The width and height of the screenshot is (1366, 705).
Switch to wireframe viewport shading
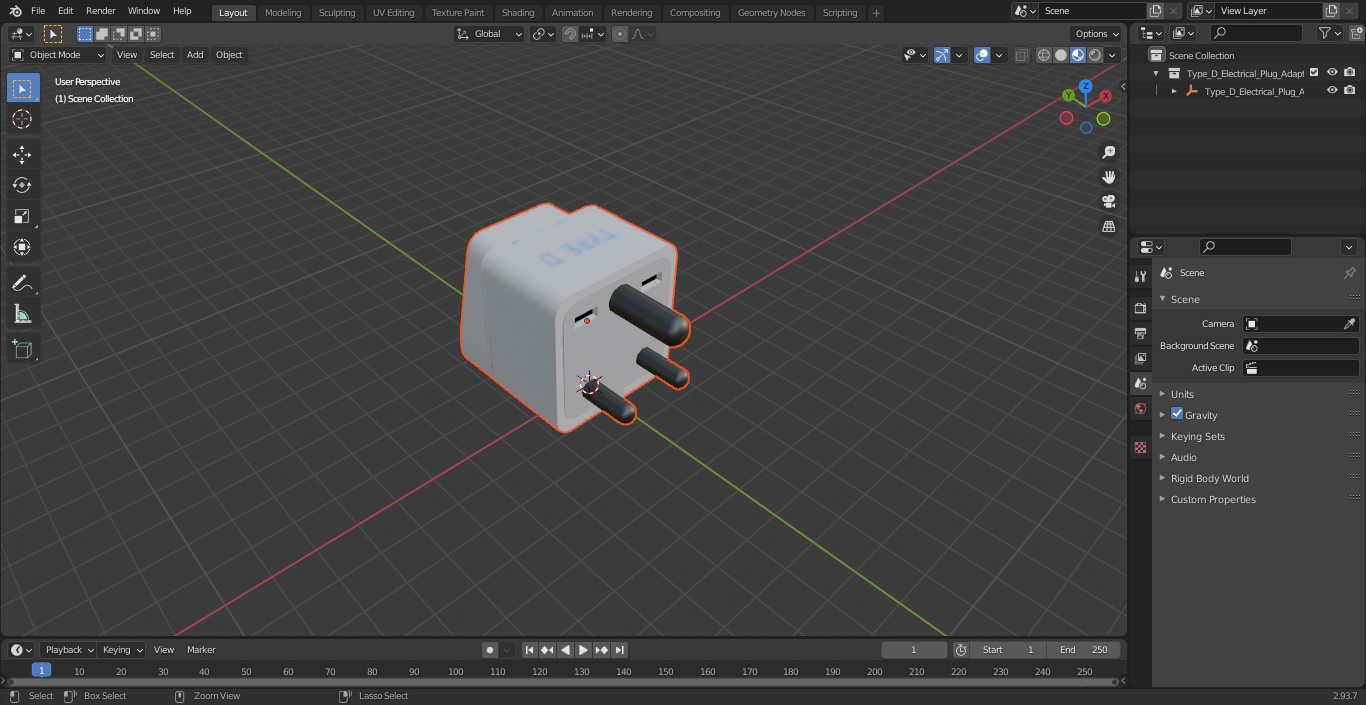(1044, 55)
